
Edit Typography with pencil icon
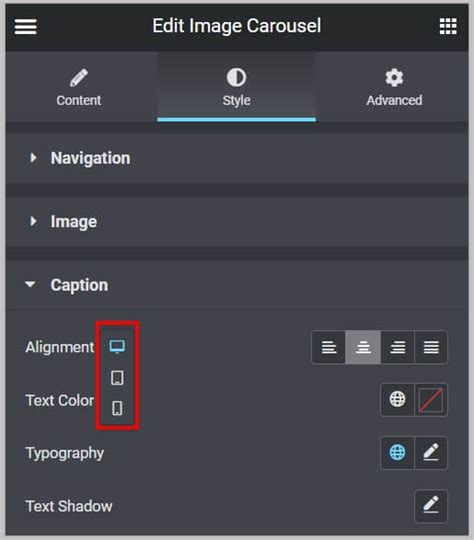click(431, 453)
